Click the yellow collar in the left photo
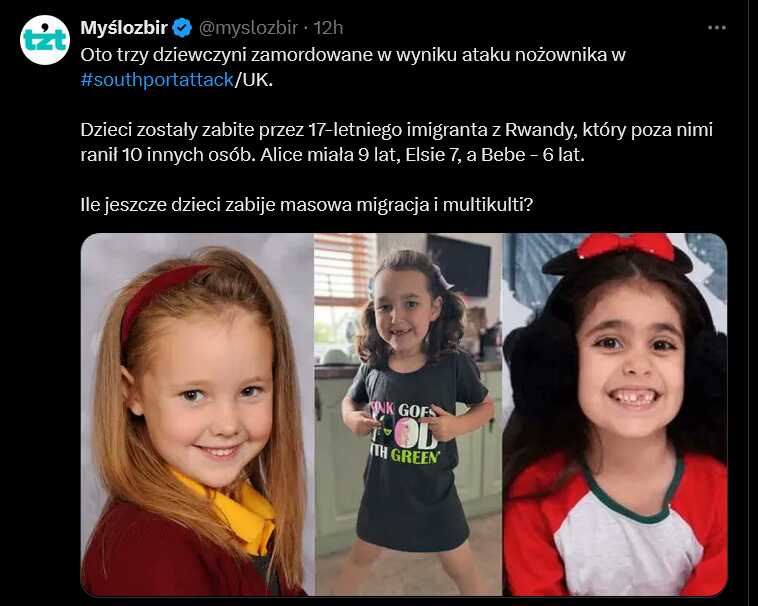 click(232, 512)
